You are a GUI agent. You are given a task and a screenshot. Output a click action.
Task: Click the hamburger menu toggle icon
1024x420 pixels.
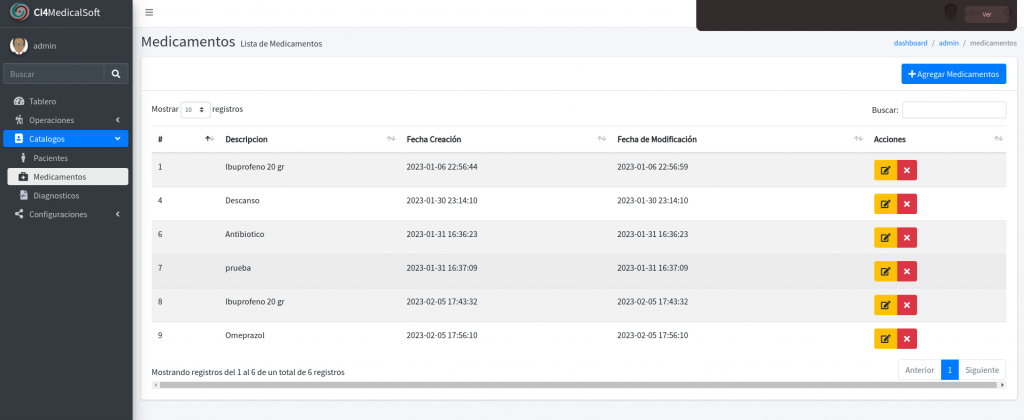click(x=149, y=13)
